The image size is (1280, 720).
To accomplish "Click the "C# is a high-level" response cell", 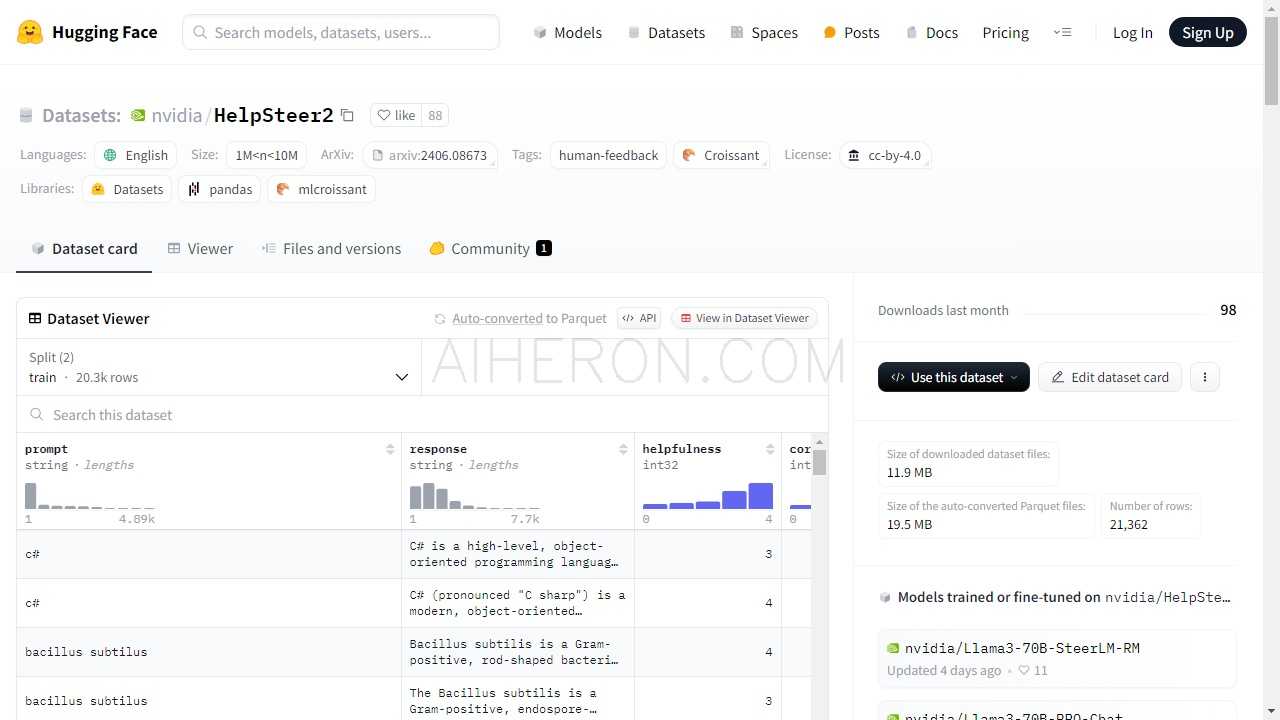I will [x=518, y=554].
